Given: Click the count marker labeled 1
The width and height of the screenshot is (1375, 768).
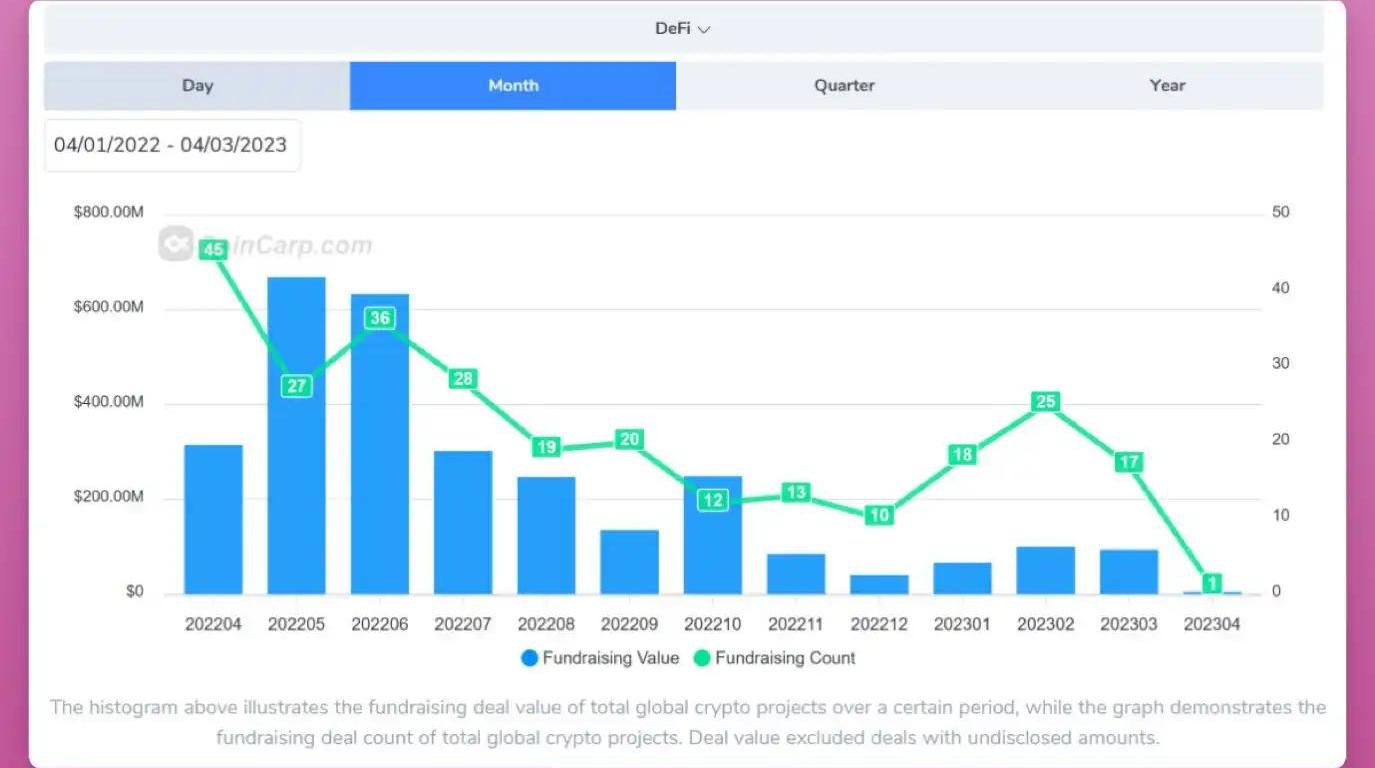Looking at the screenshot, I should tap(1212, 583).
